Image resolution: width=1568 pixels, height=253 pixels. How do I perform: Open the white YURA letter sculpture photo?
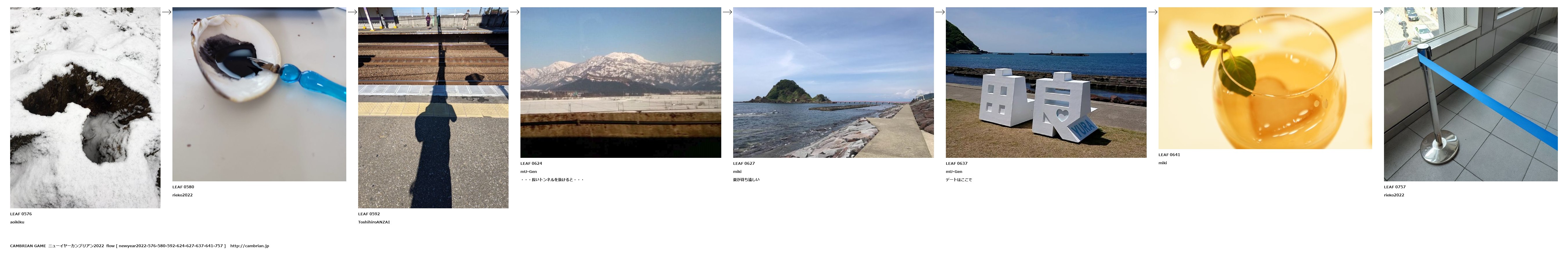tap(1046, 82)
